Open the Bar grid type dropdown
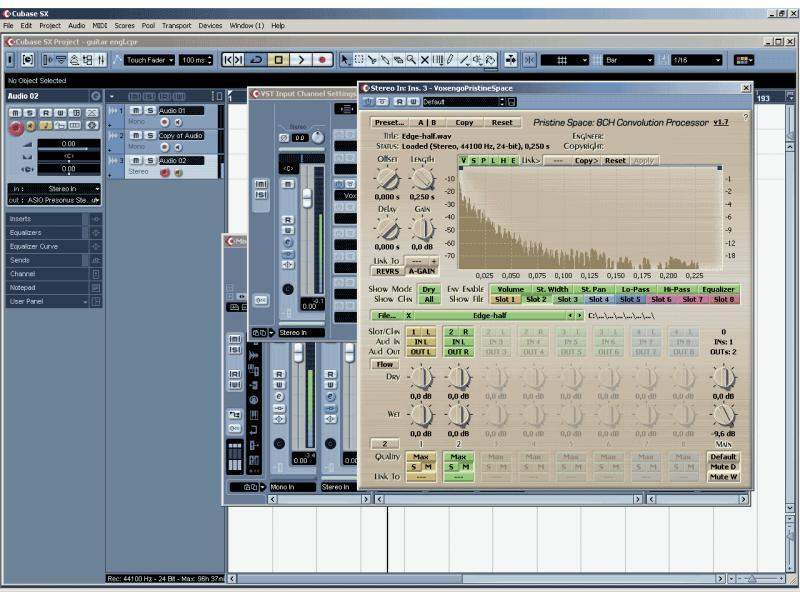Screen dimensions: 800x600 (630, 60)
